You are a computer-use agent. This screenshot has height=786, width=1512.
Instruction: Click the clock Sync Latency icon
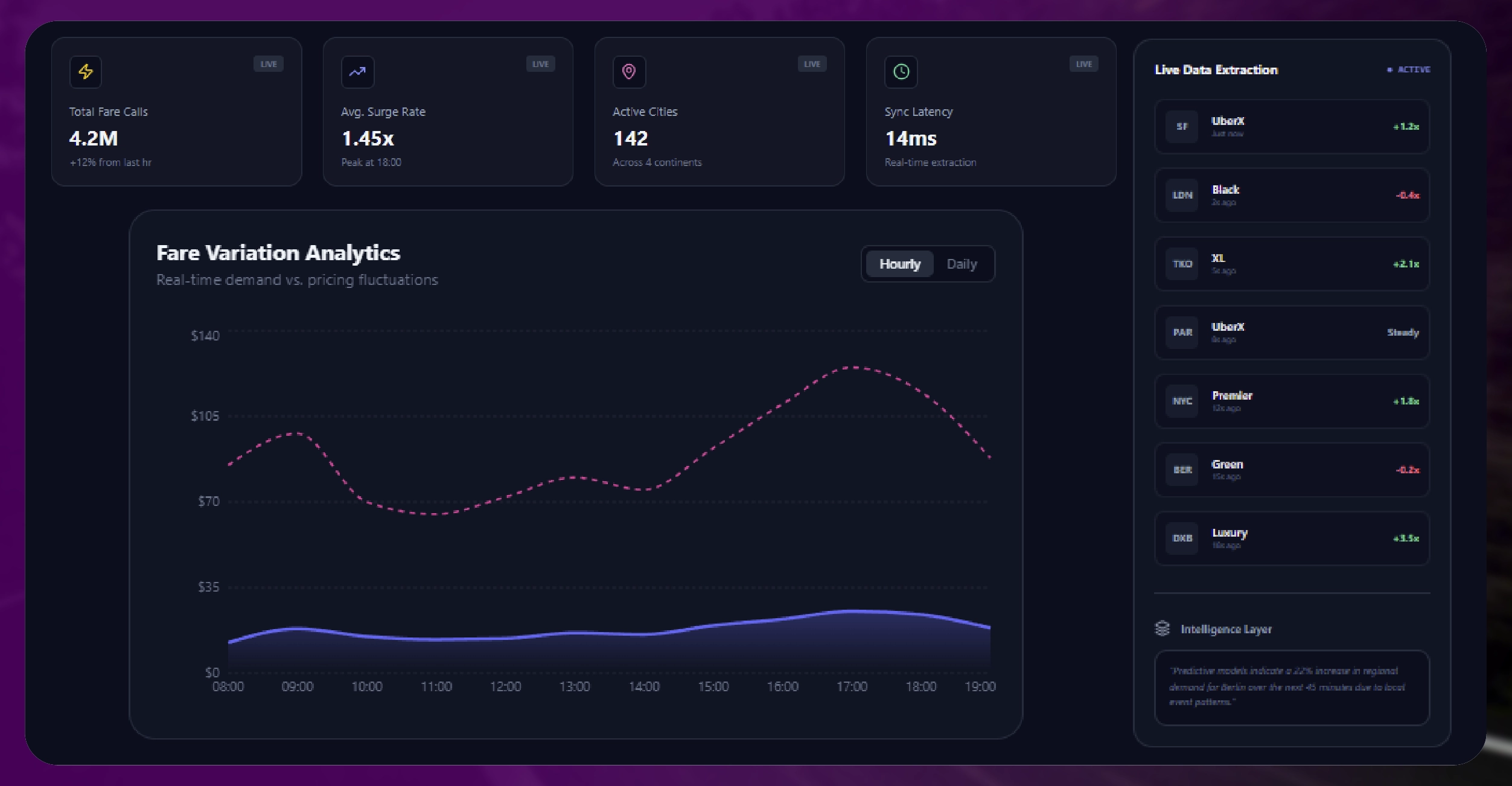pos(901,72)
